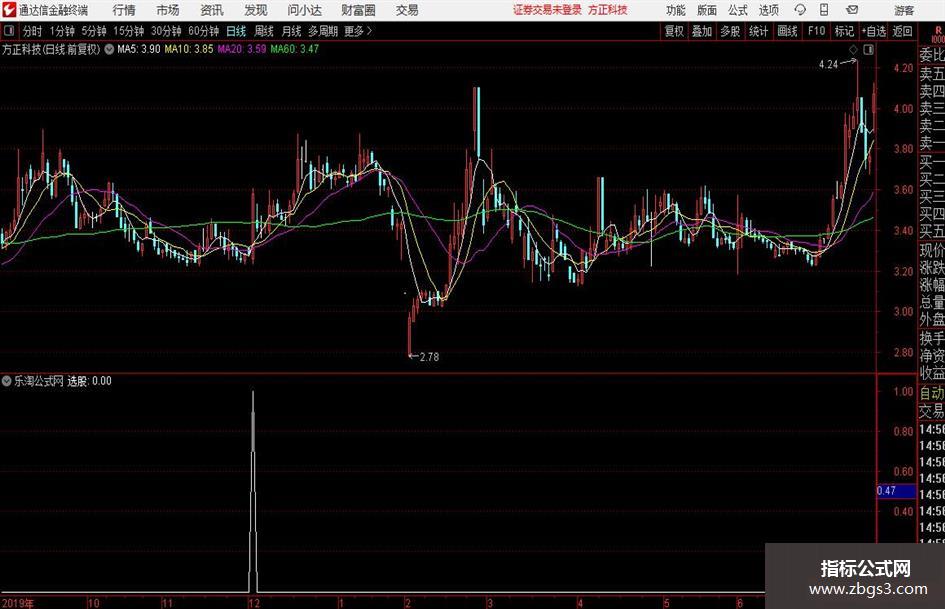Open the 发现 menu
Viewport: 945px width, 609px height.
[x=256, y=10]
